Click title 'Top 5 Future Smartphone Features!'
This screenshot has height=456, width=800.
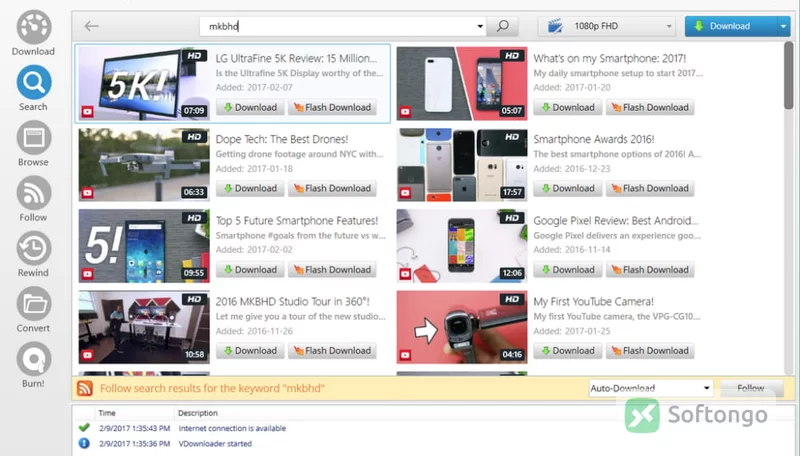[x=297, y=220]
